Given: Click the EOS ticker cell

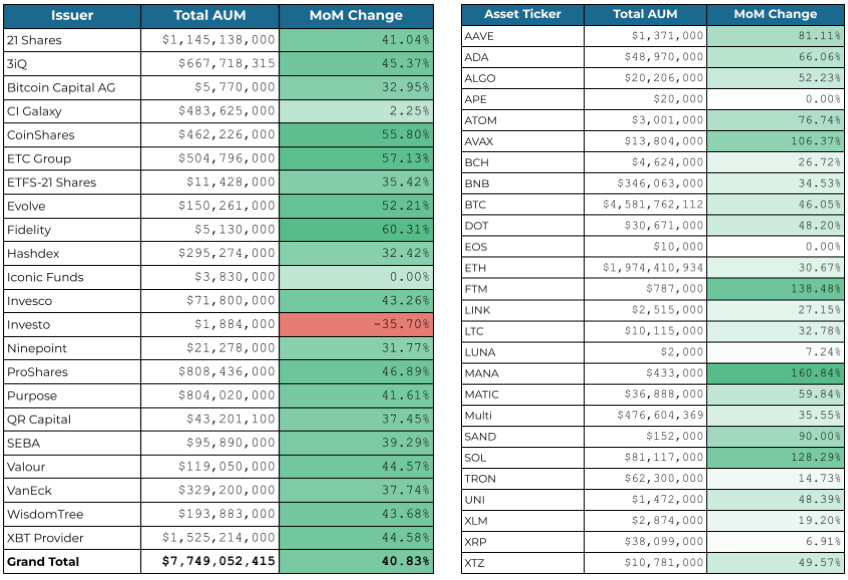Looking at the screenshot, I should point(522,247).
